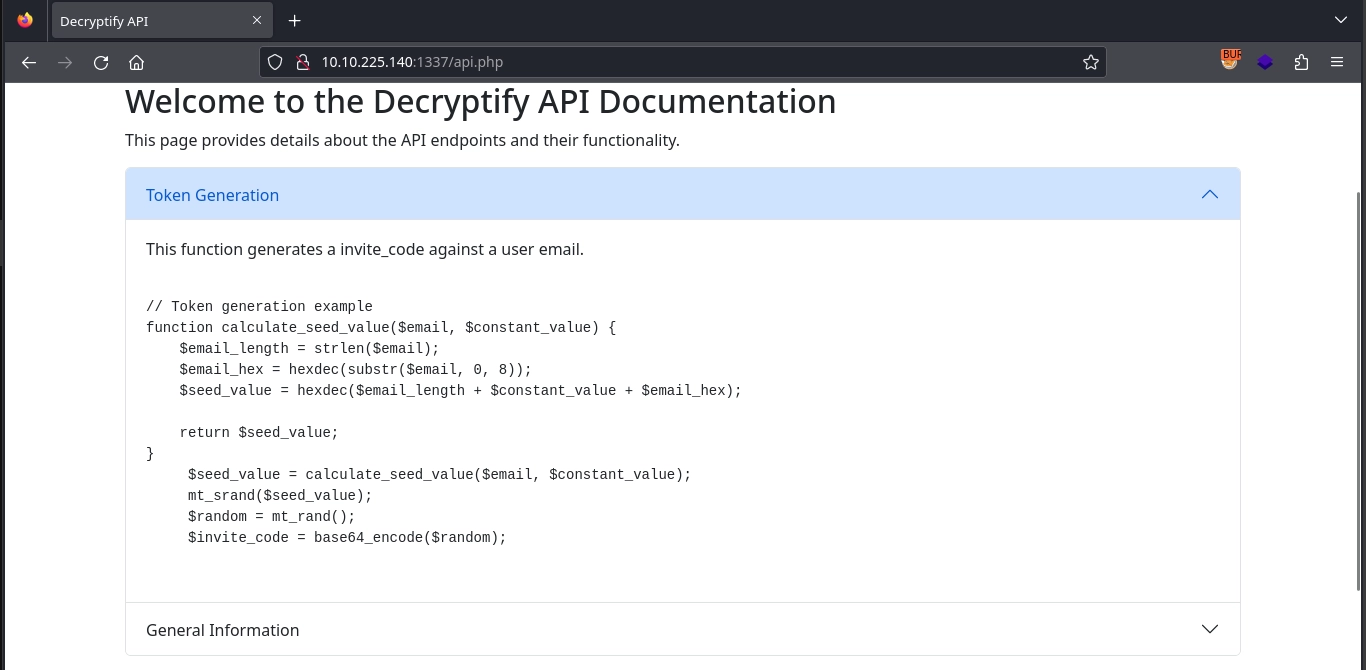The width and height of the screenshot is (1366, 670).
Task: Open the list all tabs dropdown
Action: tap(1341, 21)
